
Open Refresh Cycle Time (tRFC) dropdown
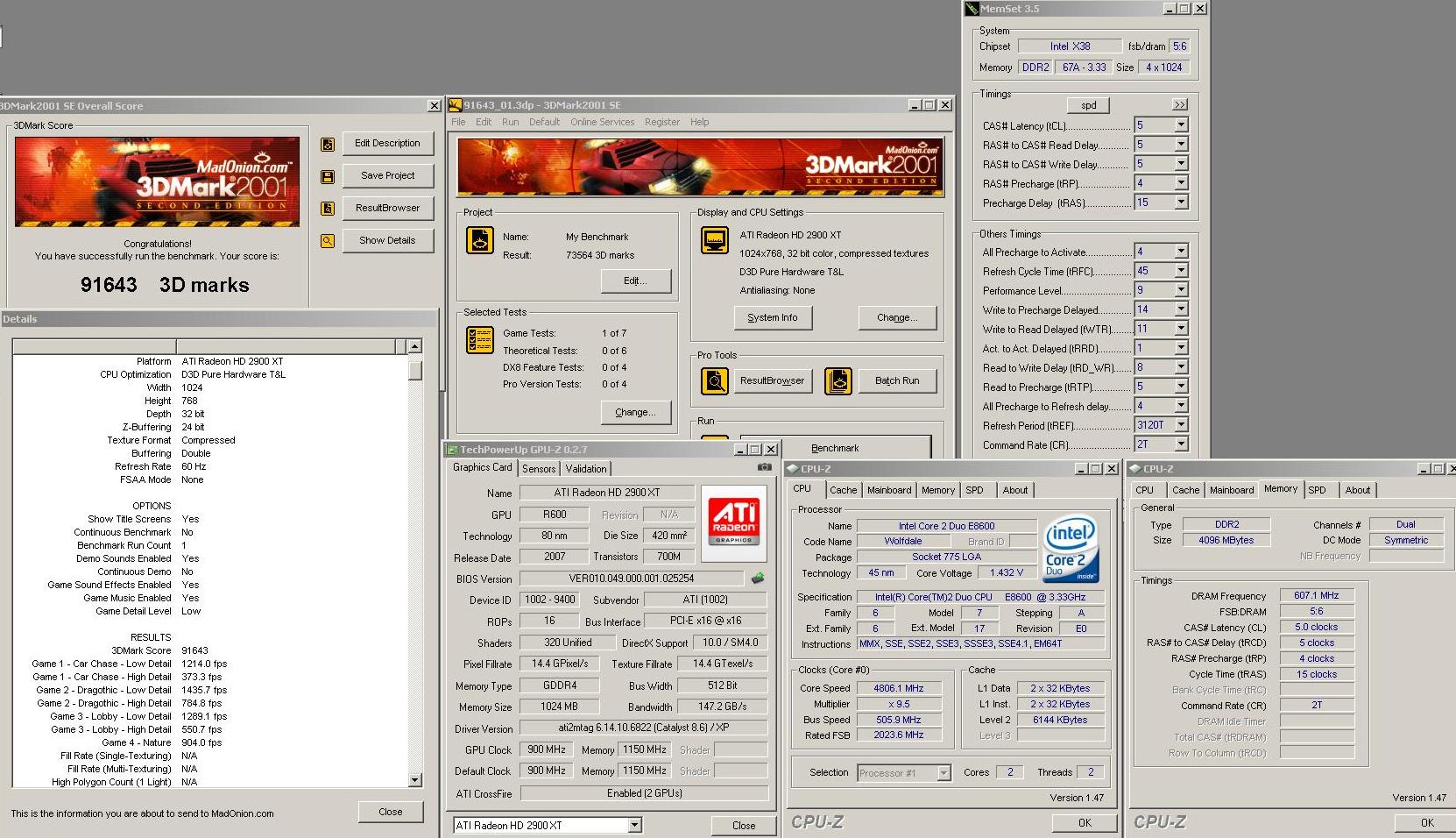pyautogui.click(x=1181, y=271)
